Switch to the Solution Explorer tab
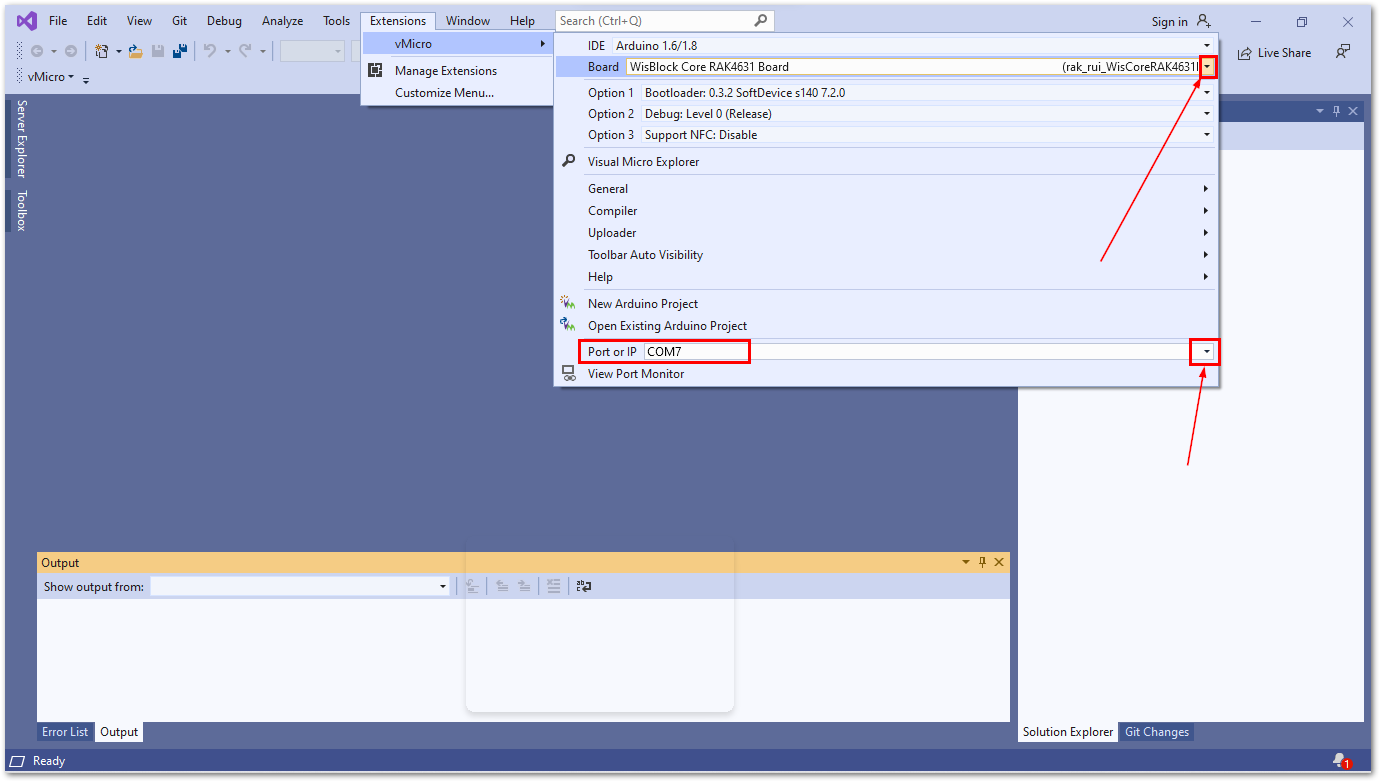Image resolution: width=1380 pixels, height=782 pixels. click(x=1068, y=732)
